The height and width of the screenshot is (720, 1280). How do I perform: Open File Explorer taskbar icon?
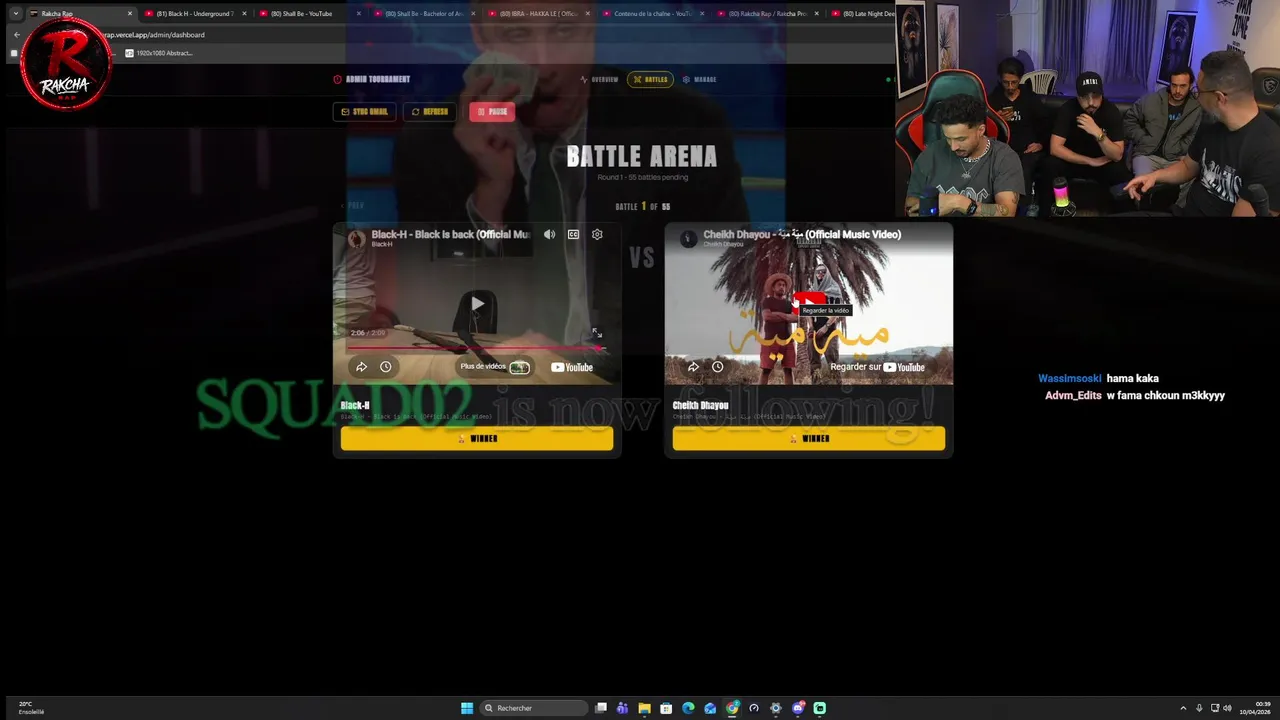[x=644, y=708]
